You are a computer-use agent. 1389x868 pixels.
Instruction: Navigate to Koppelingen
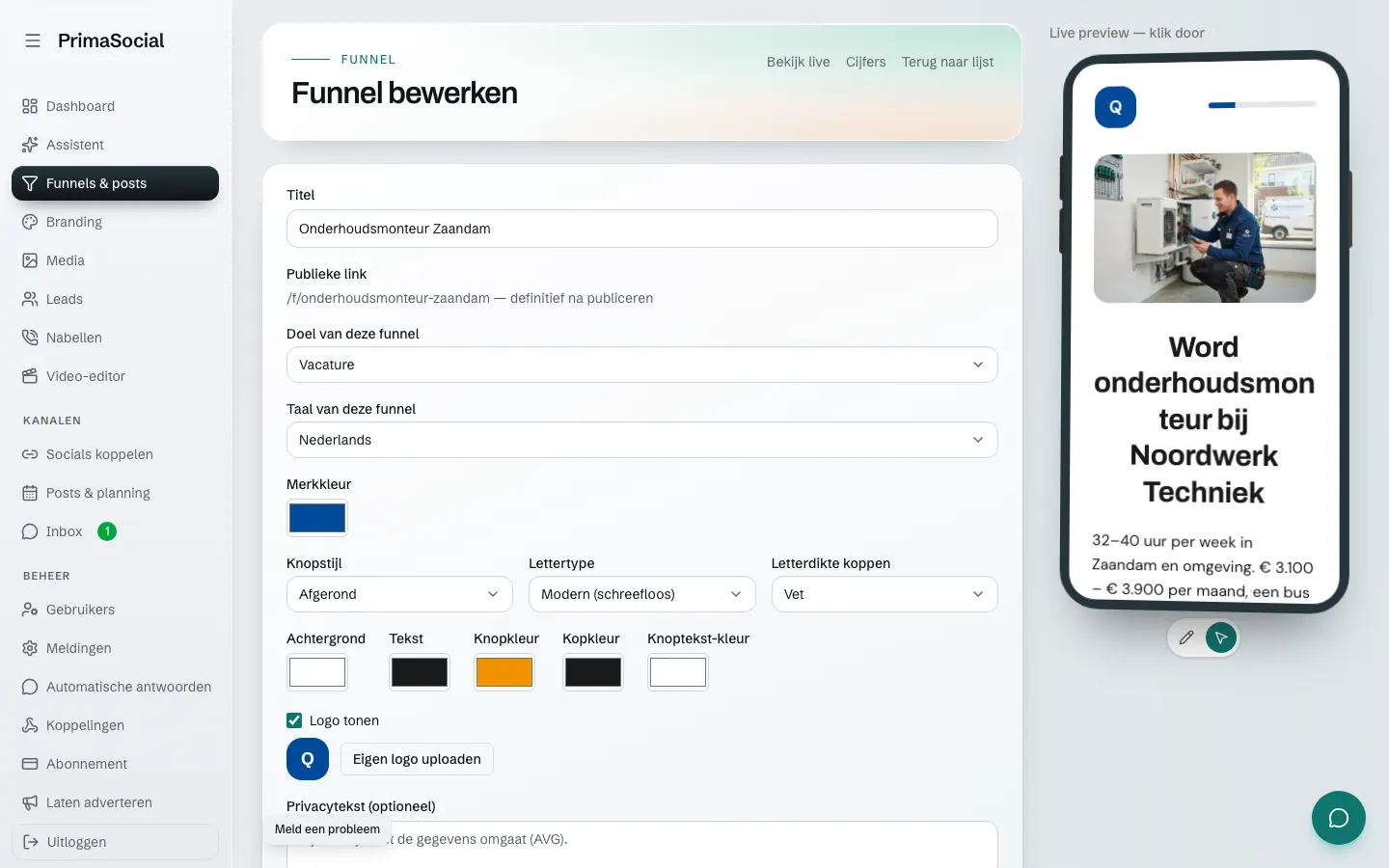115,725
